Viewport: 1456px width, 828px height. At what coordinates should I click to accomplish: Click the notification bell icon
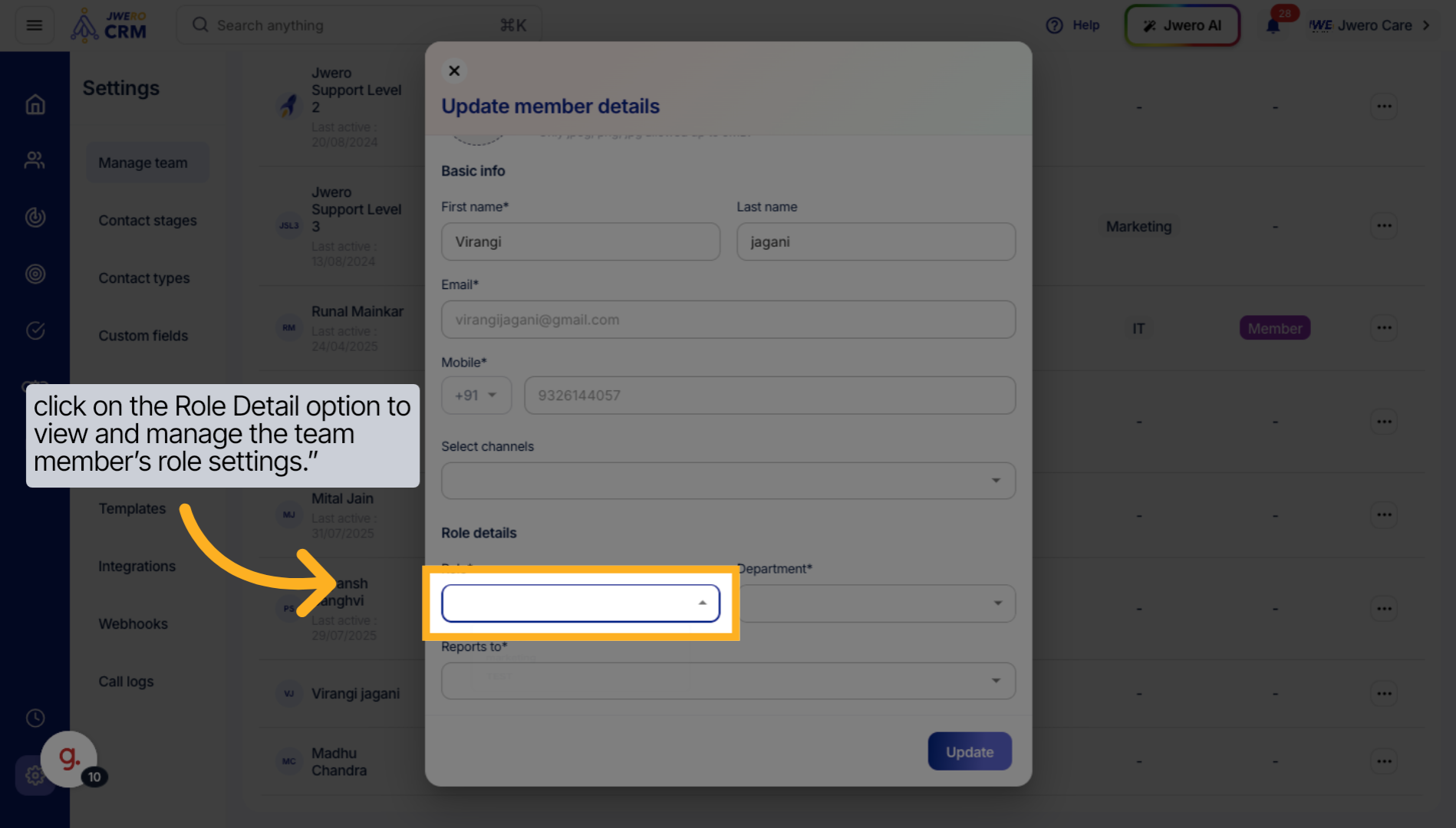[x=1273, y=26]
